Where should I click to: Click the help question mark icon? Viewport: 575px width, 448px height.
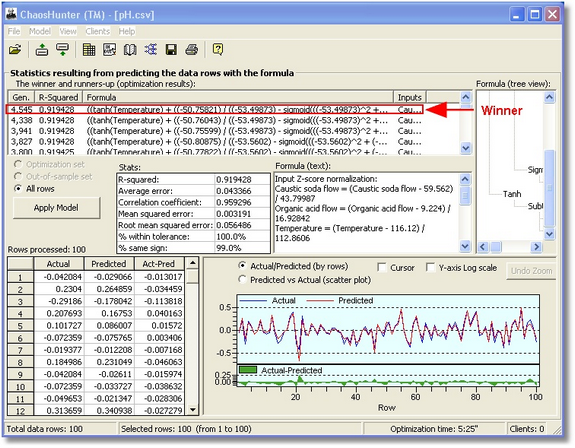pos(218,49)
